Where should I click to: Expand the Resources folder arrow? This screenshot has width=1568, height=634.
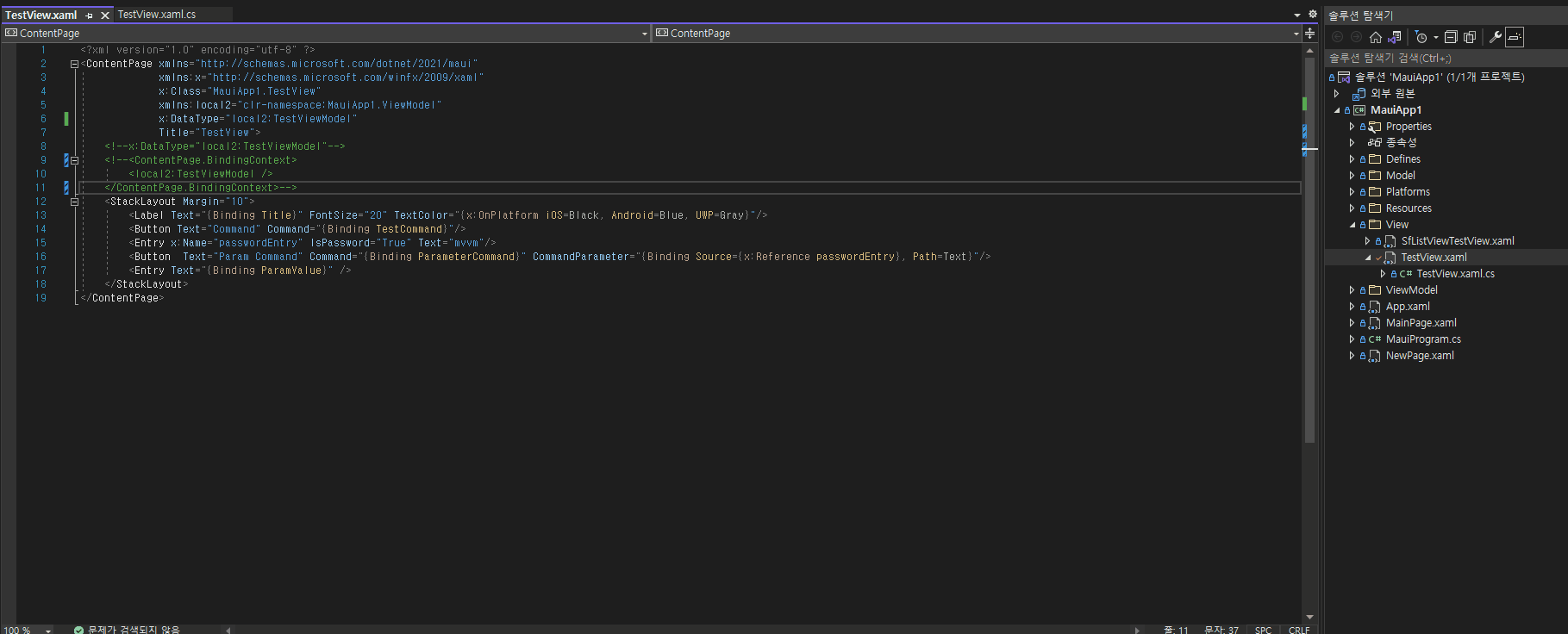(x=1352, y=208)
